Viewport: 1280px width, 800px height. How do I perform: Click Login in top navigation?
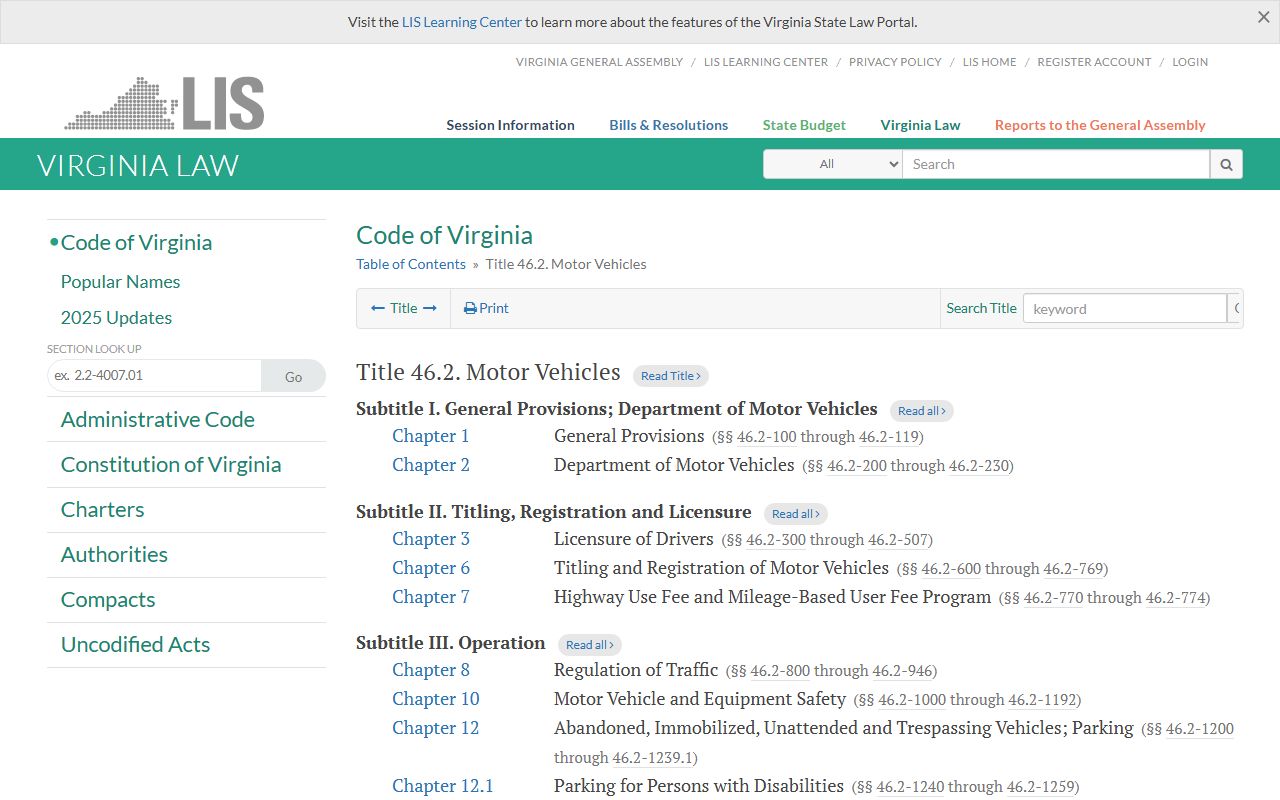pos(1190,62)
